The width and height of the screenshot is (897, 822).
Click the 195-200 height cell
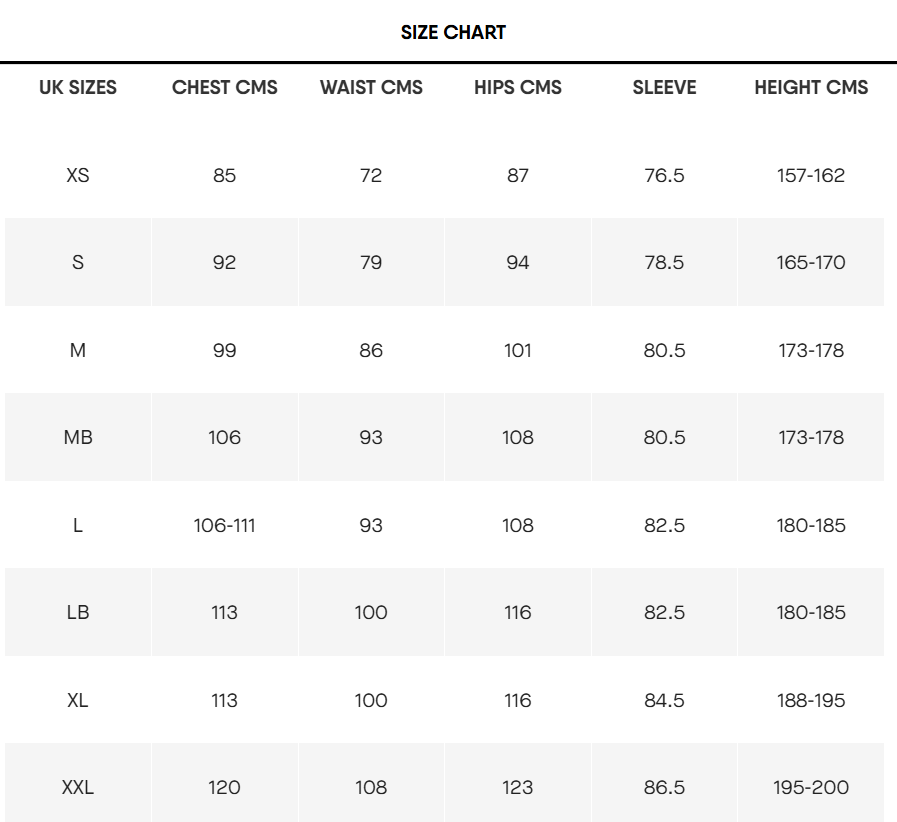[x=811, y=787]
